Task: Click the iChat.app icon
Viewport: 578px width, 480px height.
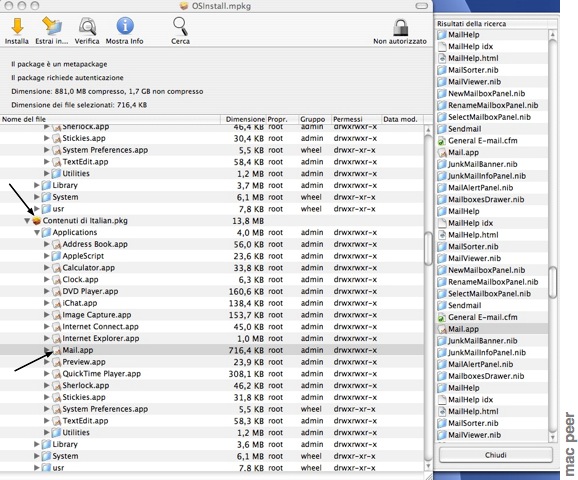Action: click(56, 303)
